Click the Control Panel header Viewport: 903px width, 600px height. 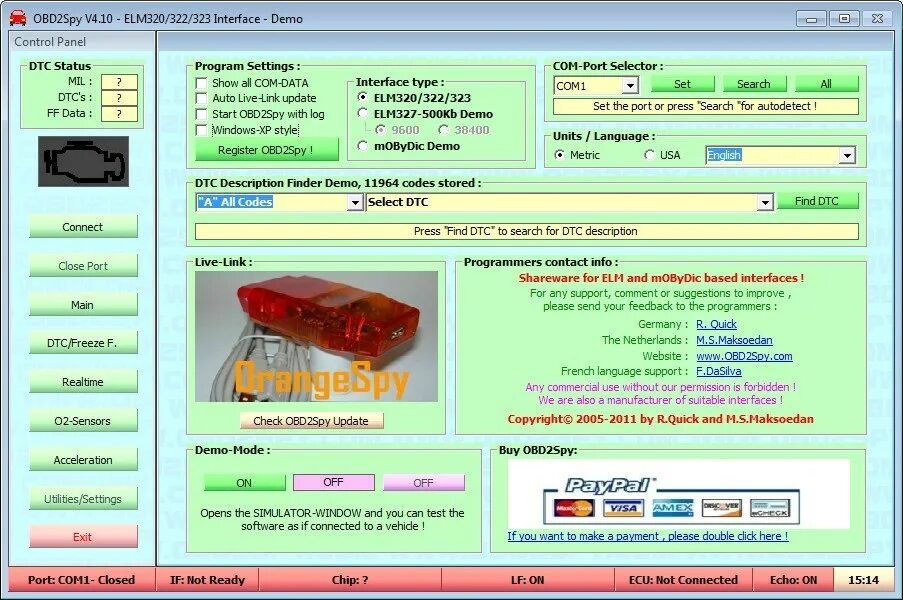pyautogui.click(x=82, y=41)
